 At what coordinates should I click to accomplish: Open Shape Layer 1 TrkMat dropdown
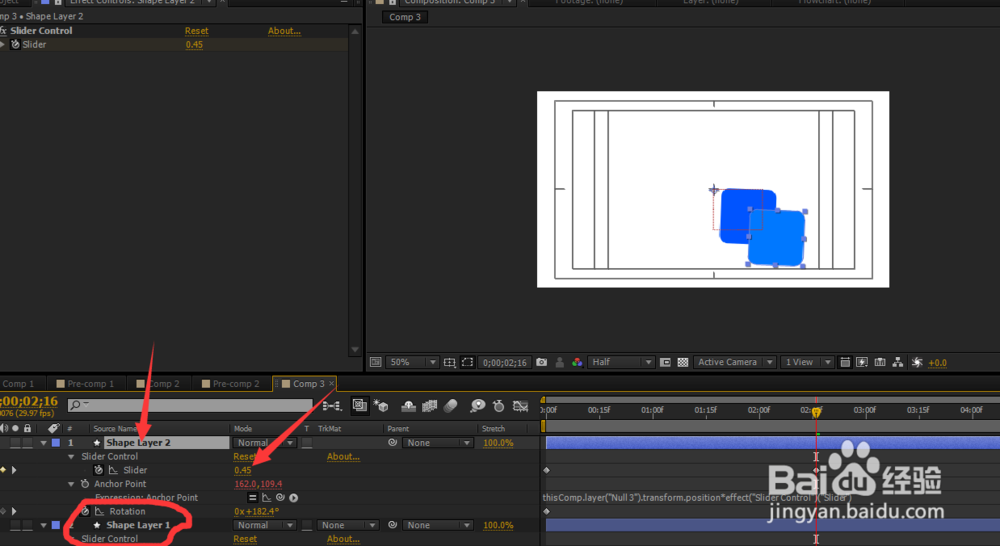tap(348, 525)
